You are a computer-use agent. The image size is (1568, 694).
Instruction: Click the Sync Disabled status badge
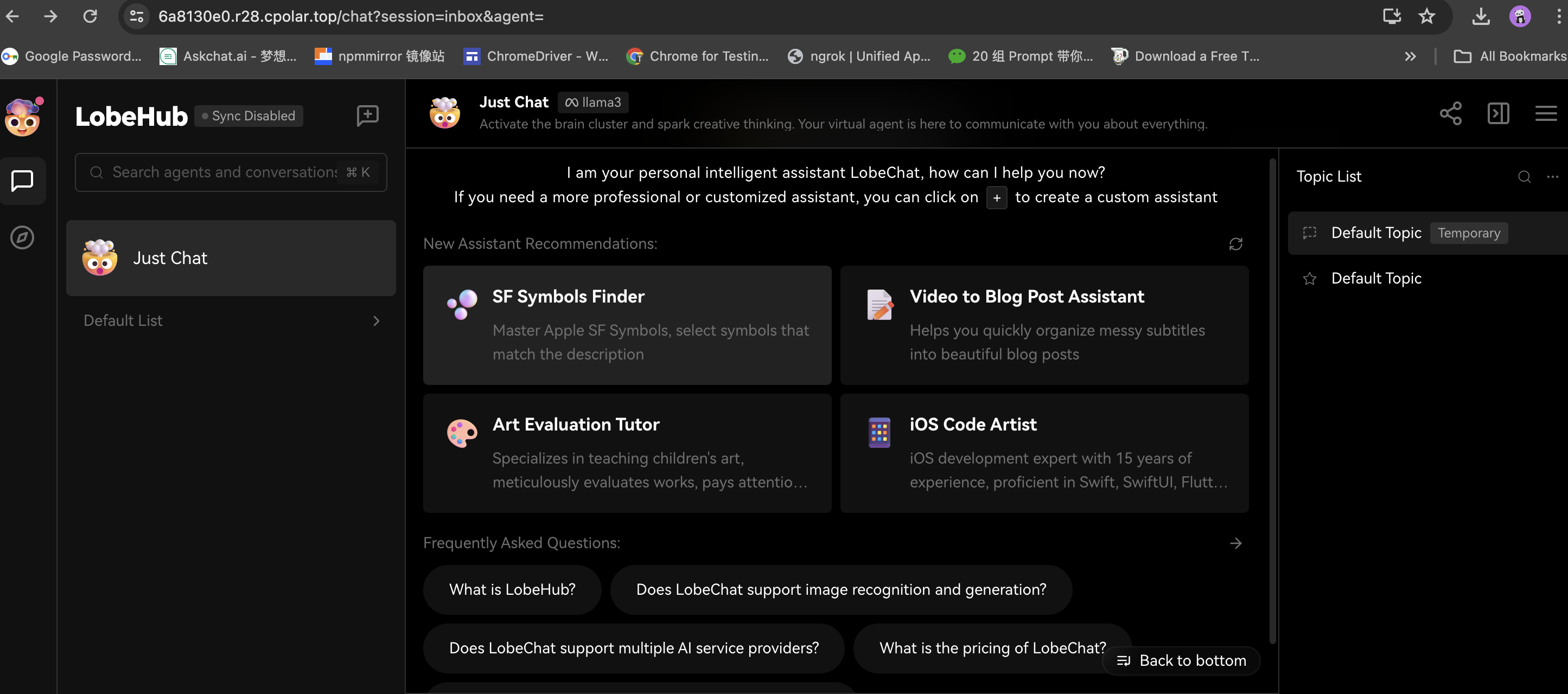[248, 115]
